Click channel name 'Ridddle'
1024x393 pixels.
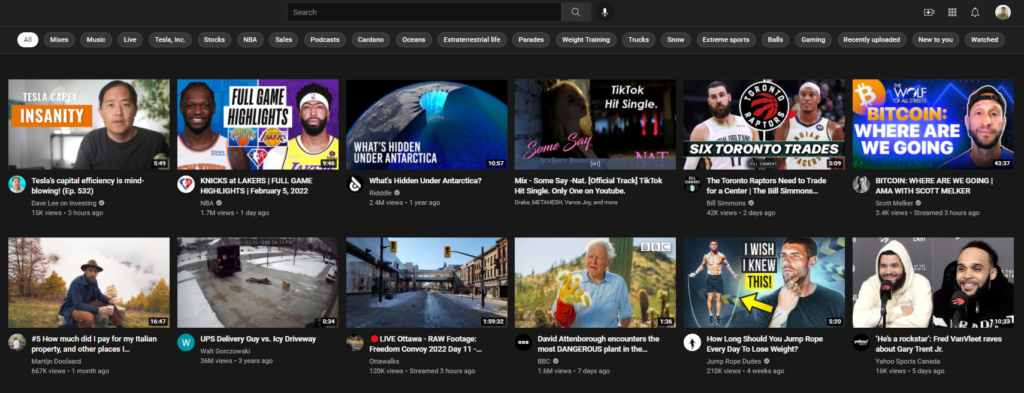point(381,193)
